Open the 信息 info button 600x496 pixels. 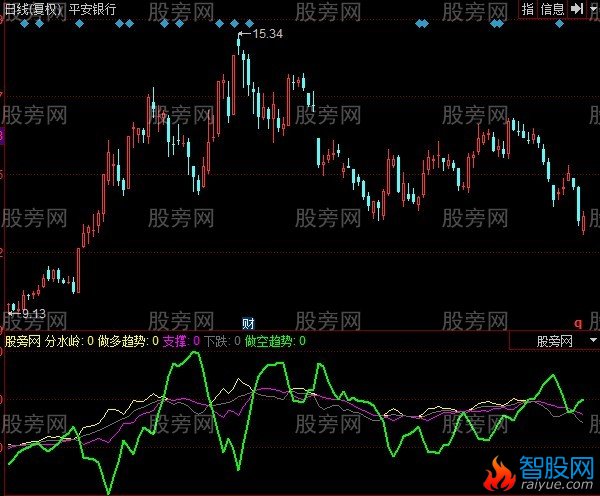coord(552,9)
